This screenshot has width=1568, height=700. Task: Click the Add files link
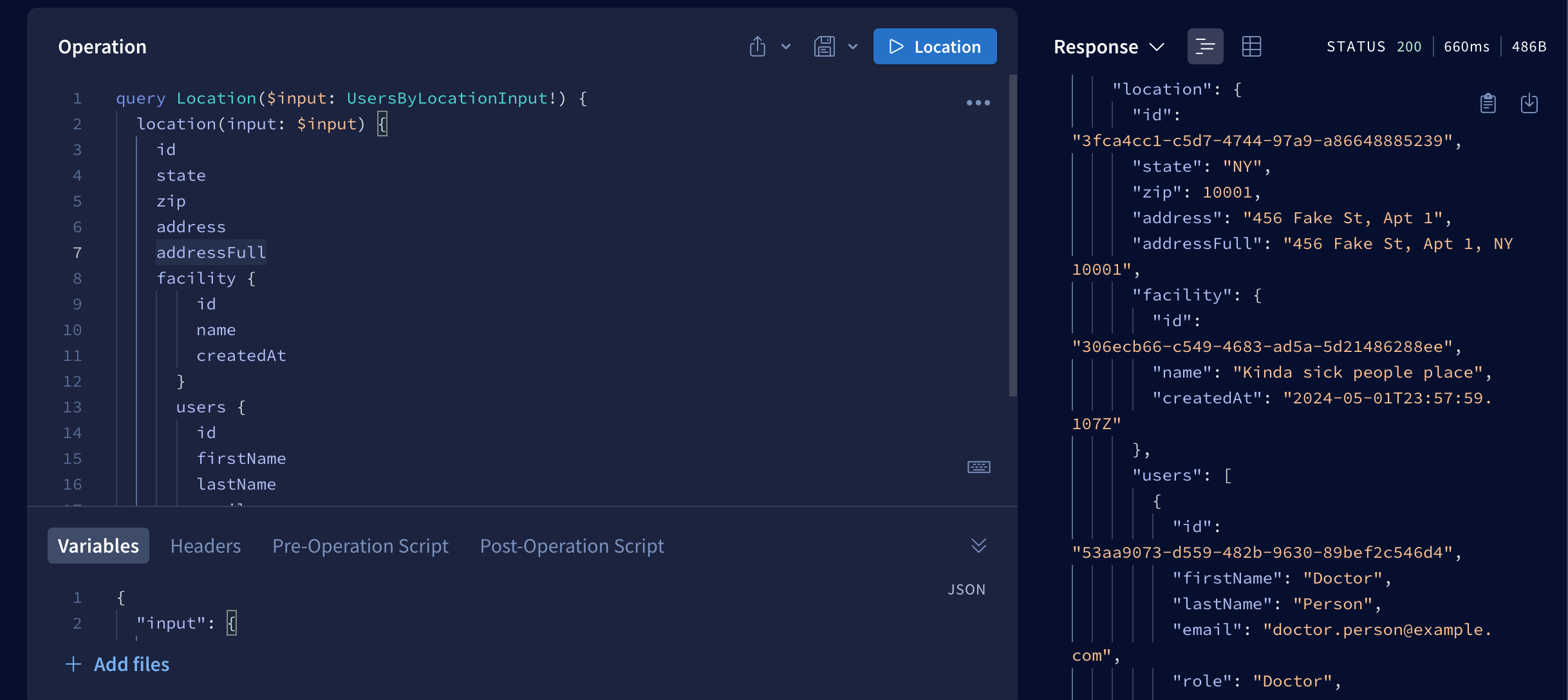pos(131,664)
